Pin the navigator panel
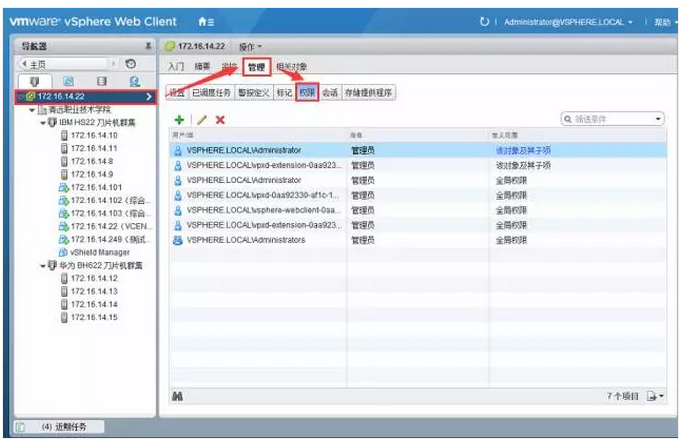Viewport: 683px width, 445px height. coord(148,46)
